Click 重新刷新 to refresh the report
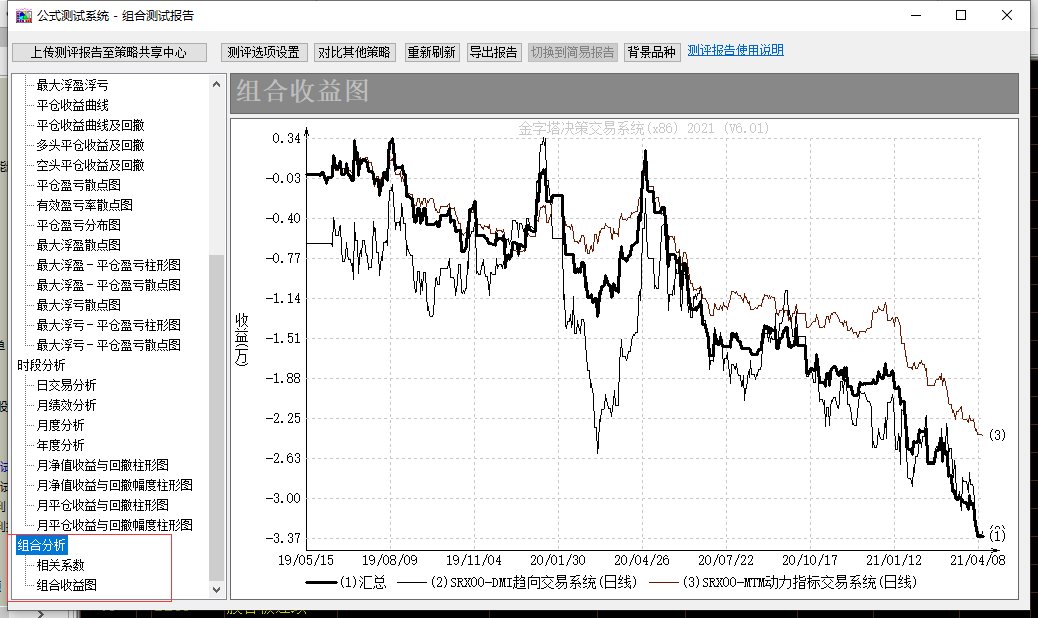1038x618 pixels. (432, 52)
